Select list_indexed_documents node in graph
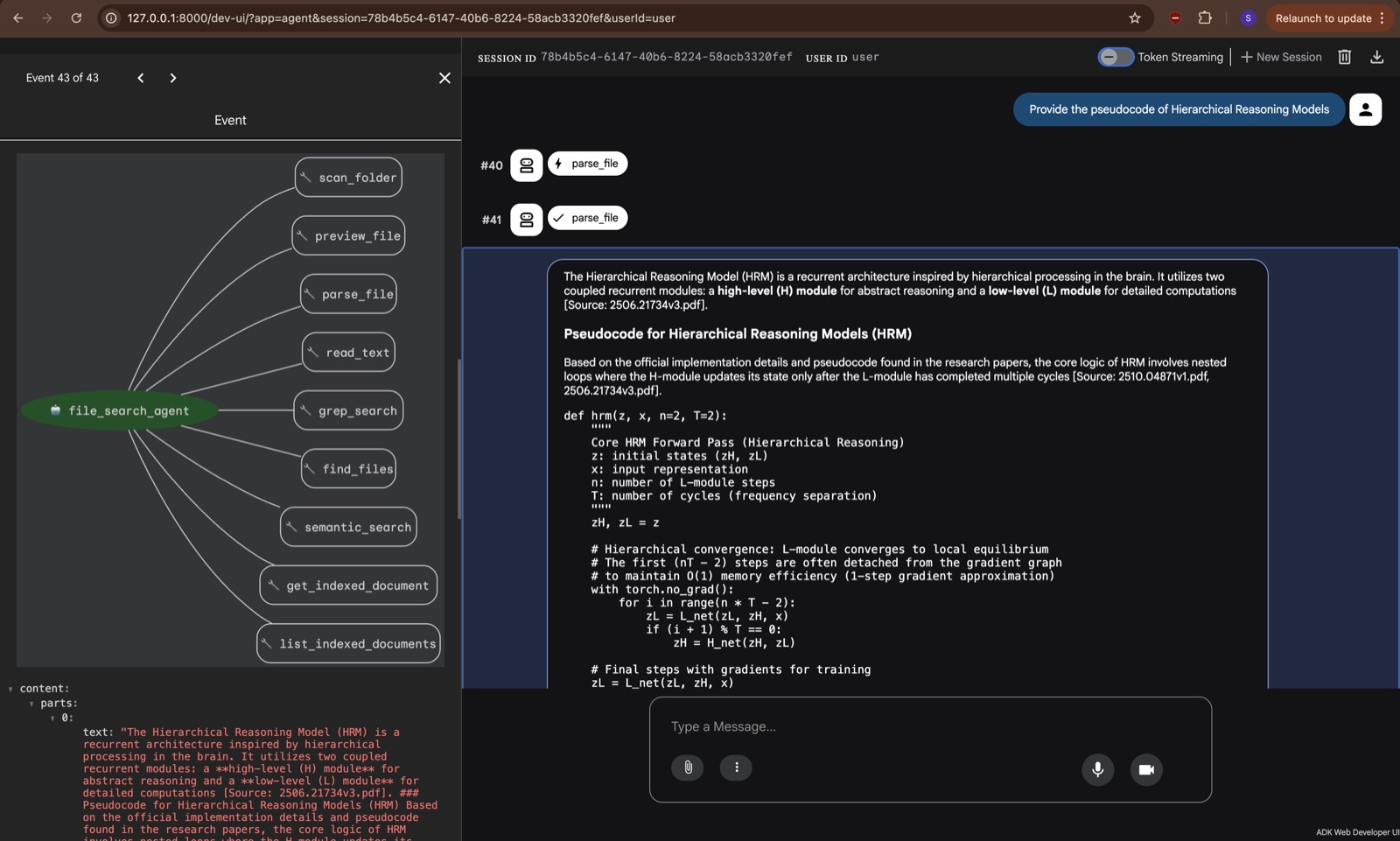The width and height of the screenshot is (1400, 841). click(348, 643)
